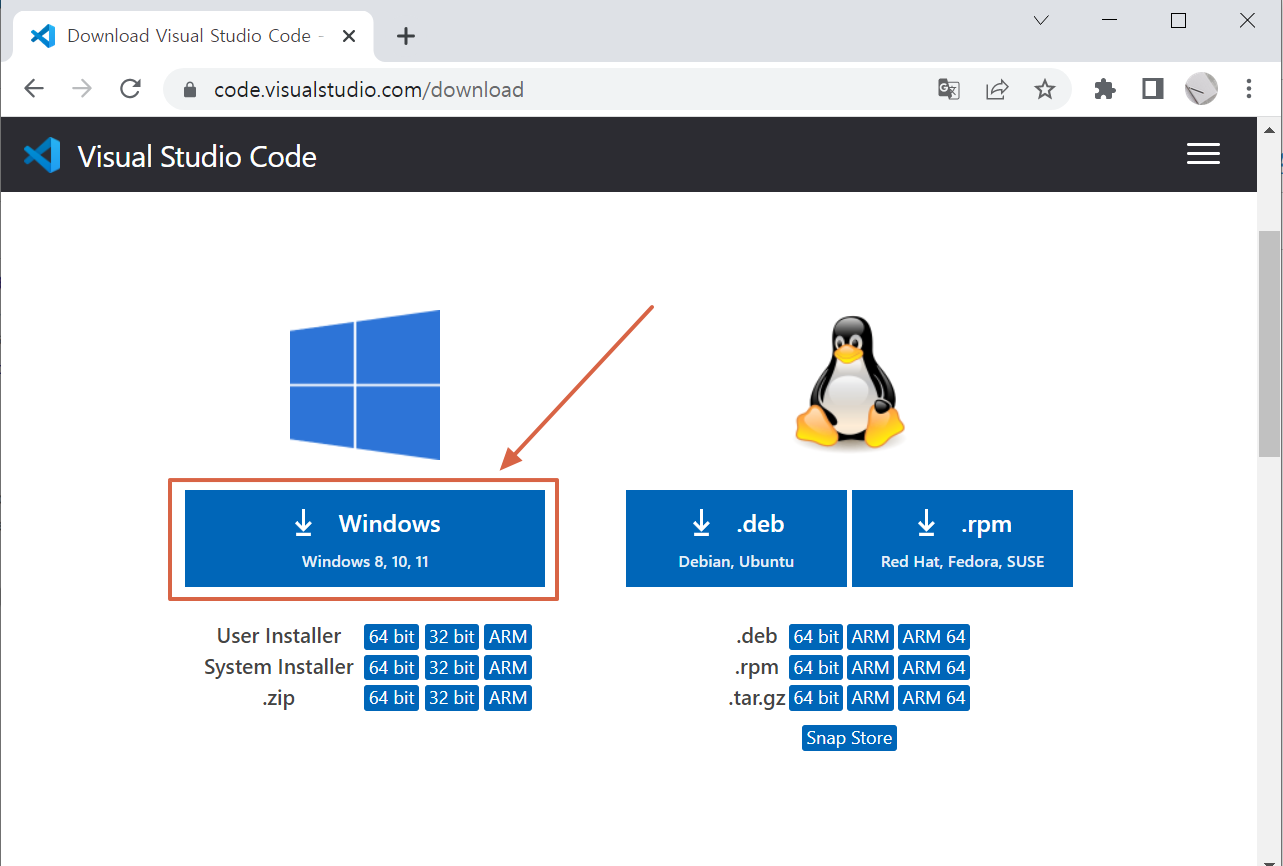Open Chrome's three-dot menu

pyautogui.click(x=1249, y=89)
